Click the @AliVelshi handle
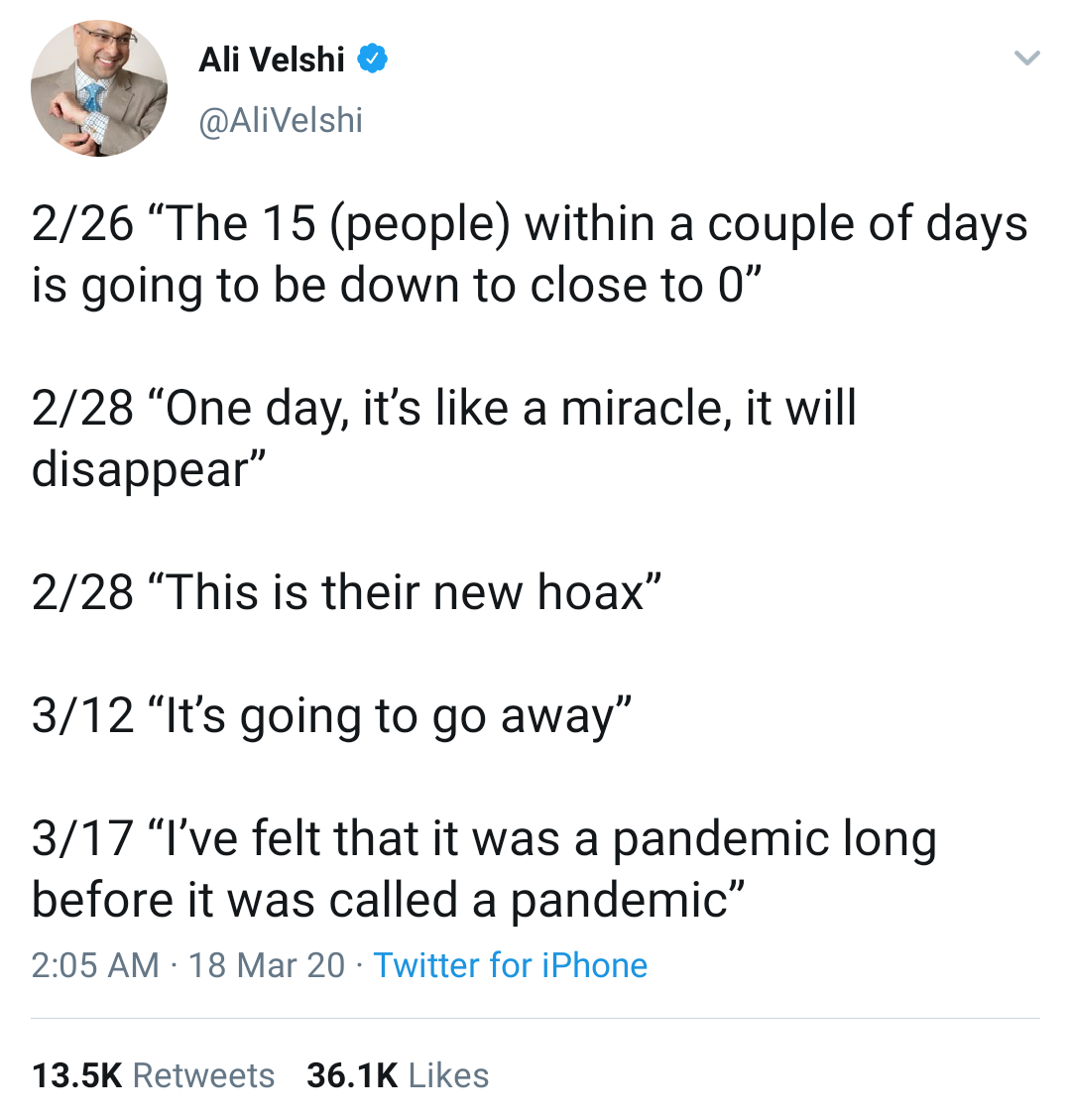 [x=281, y=120]
